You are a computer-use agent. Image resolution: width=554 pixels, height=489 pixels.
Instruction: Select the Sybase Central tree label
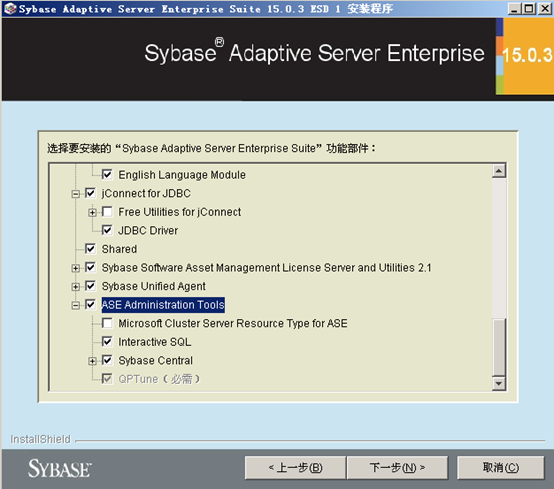pyautogui.click(x=155, y=360)
